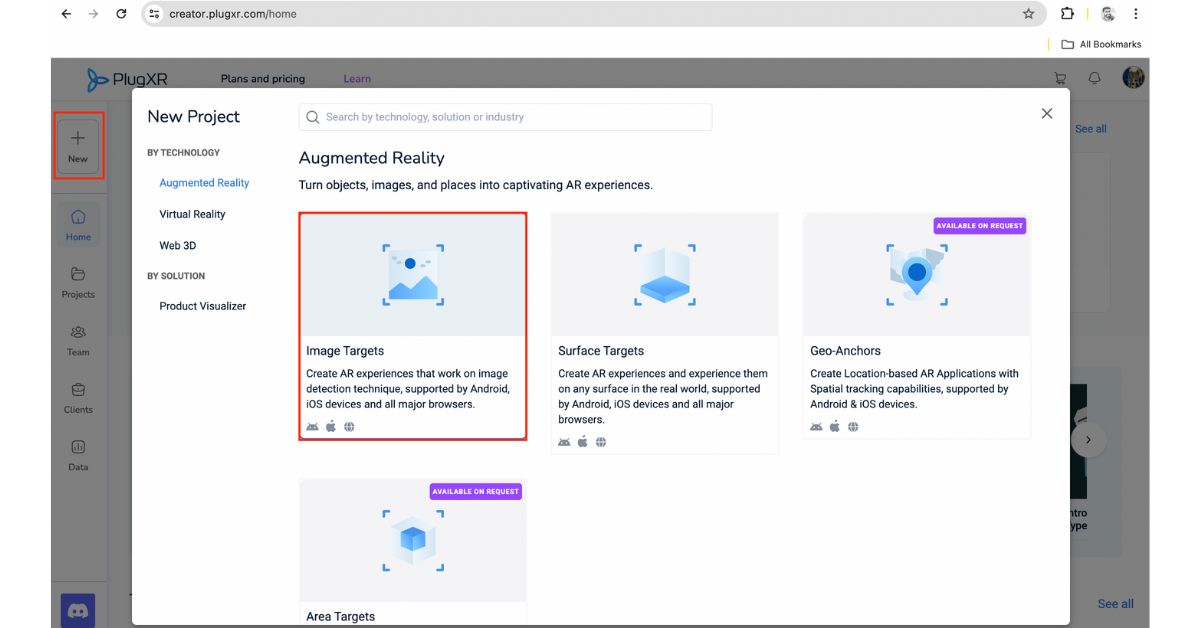Select the Product Visualizer solution filter
The height and width of the screenshot is (628, 1200).
click(x=202, y=306)
